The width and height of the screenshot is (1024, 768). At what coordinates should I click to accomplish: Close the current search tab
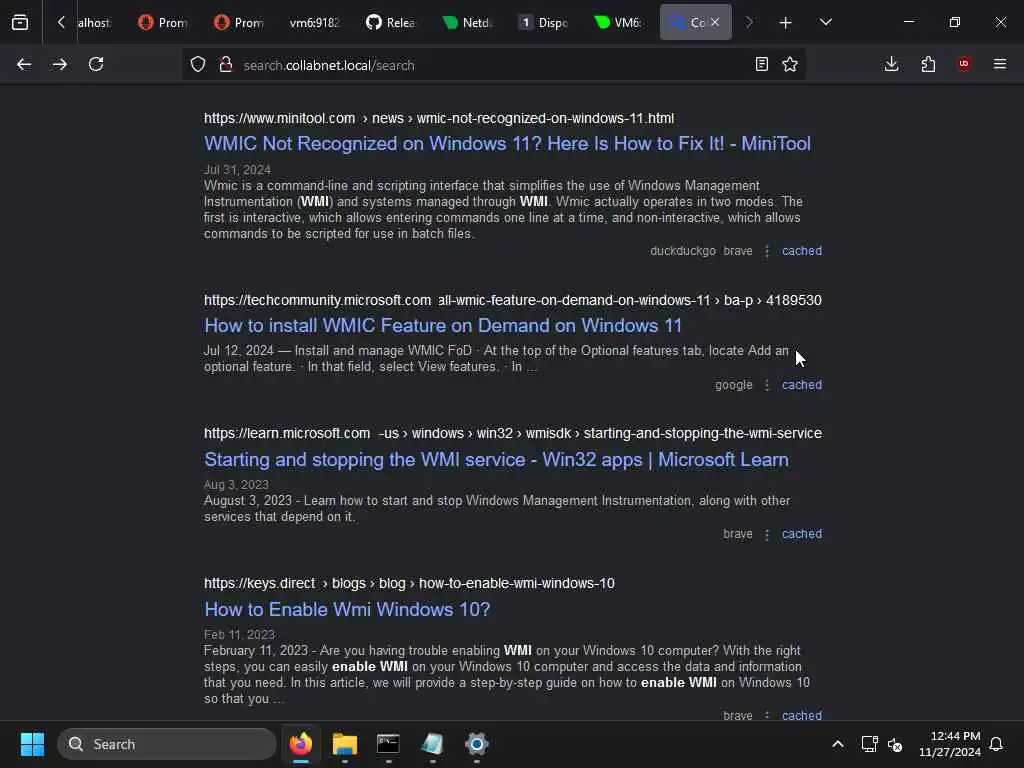click(715, 22)
